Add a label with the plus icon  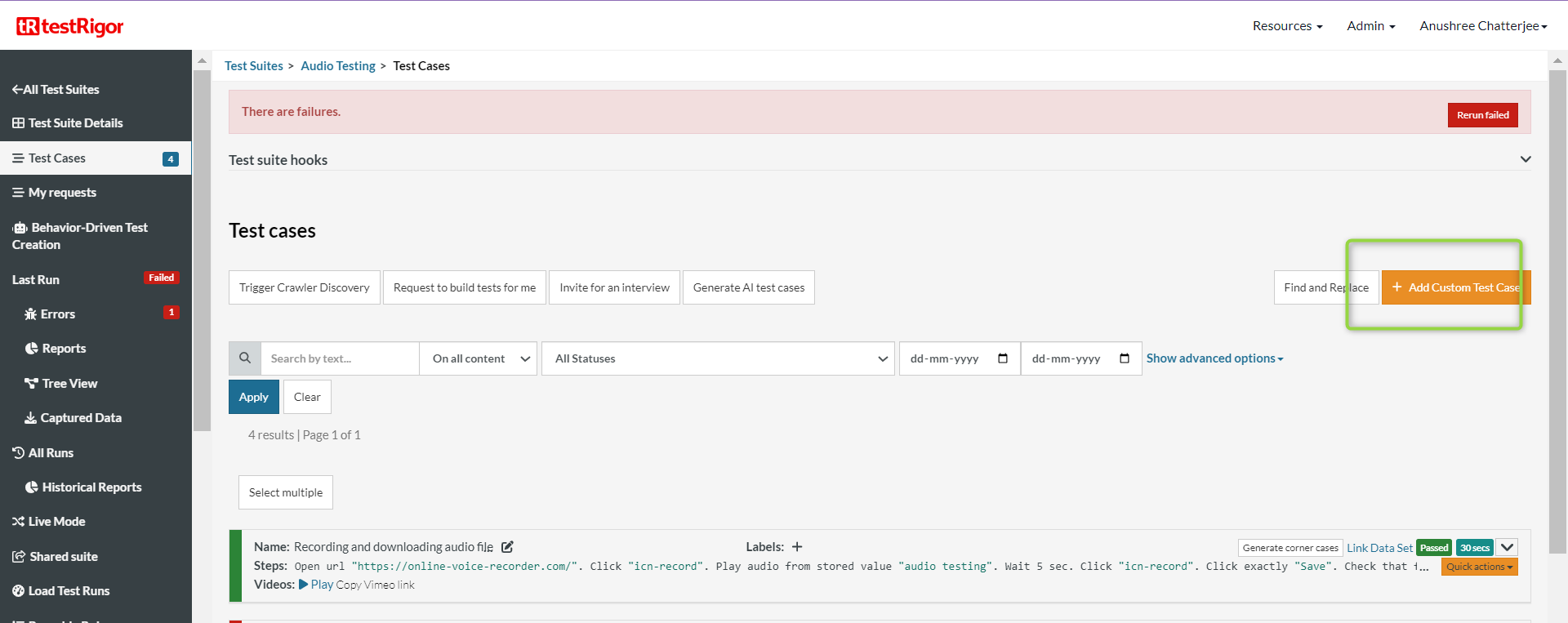(797, 547)
